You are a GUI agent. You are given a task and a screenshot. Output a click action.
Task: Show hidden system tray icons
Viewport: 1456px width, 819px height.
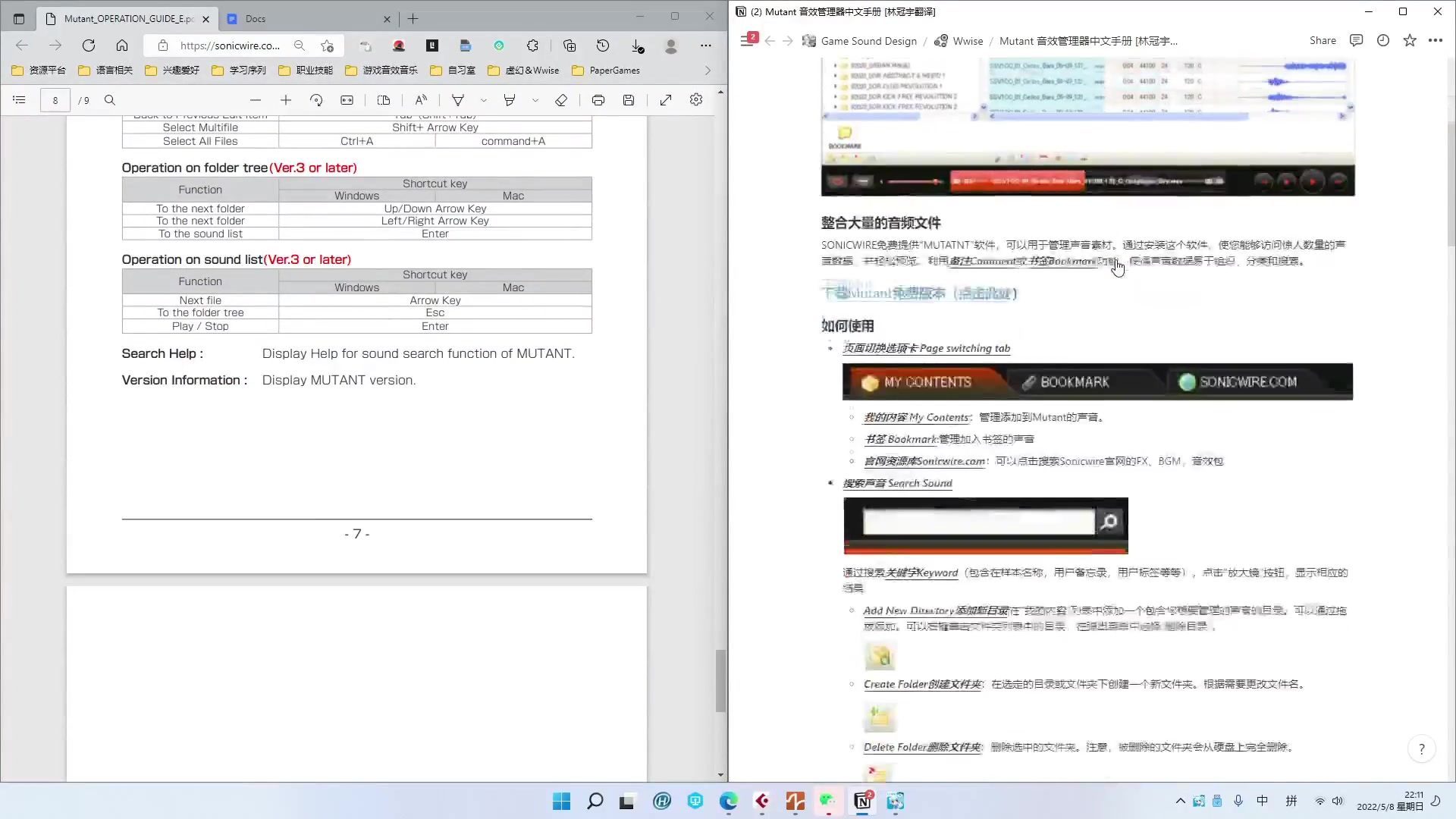[x=1181, y=801]
